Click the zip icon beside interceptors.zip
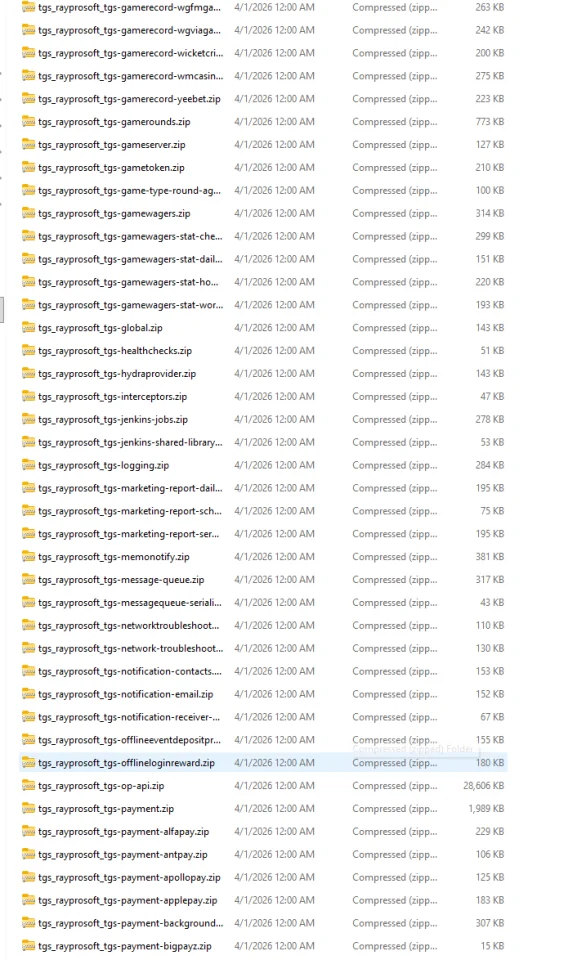The height and width of the screenshot is (960, 586). coord(28,396)
